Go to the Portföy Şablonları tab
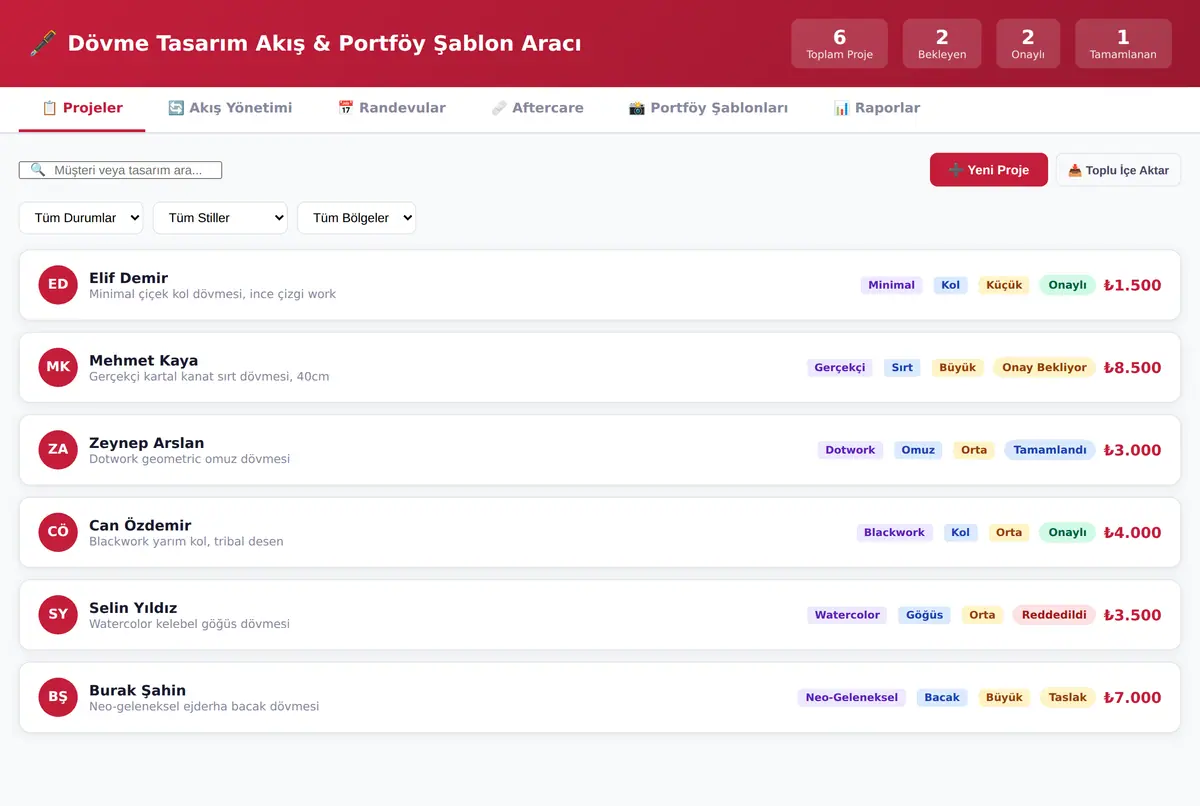 click(x=708, y=108)
